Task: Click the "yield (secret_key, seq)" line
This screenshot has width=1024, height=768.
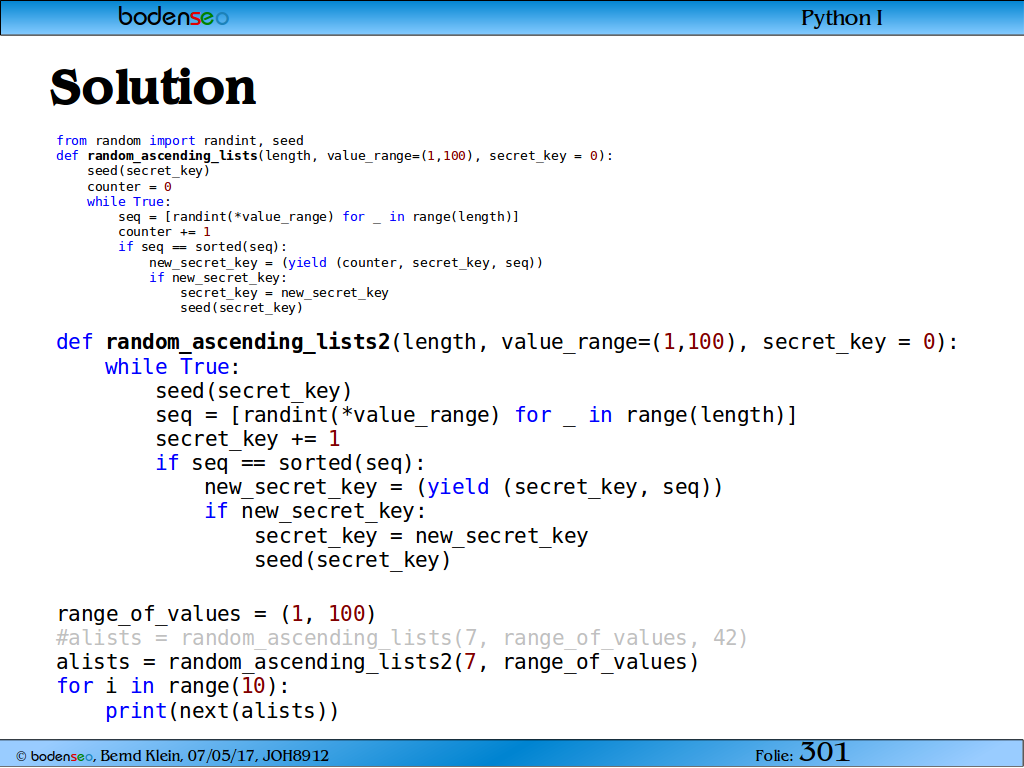Action: click(x=463, y=487)
